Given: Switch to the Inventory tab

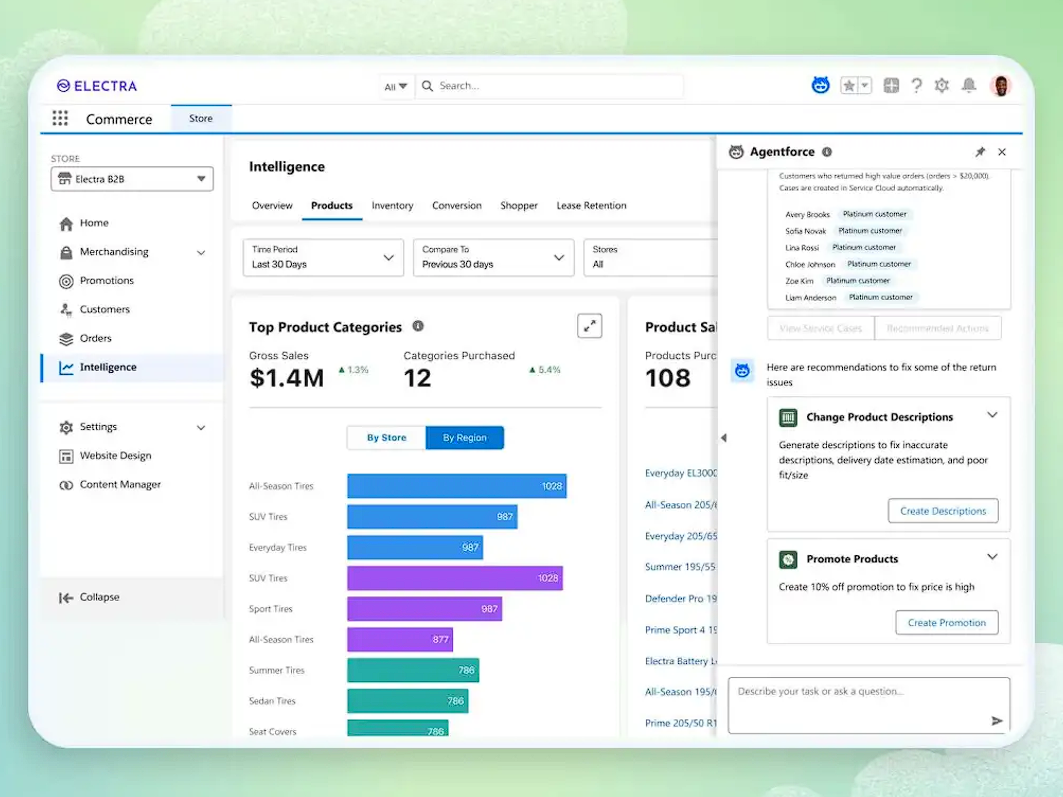Looking at the screenshot, I should 392,205.
